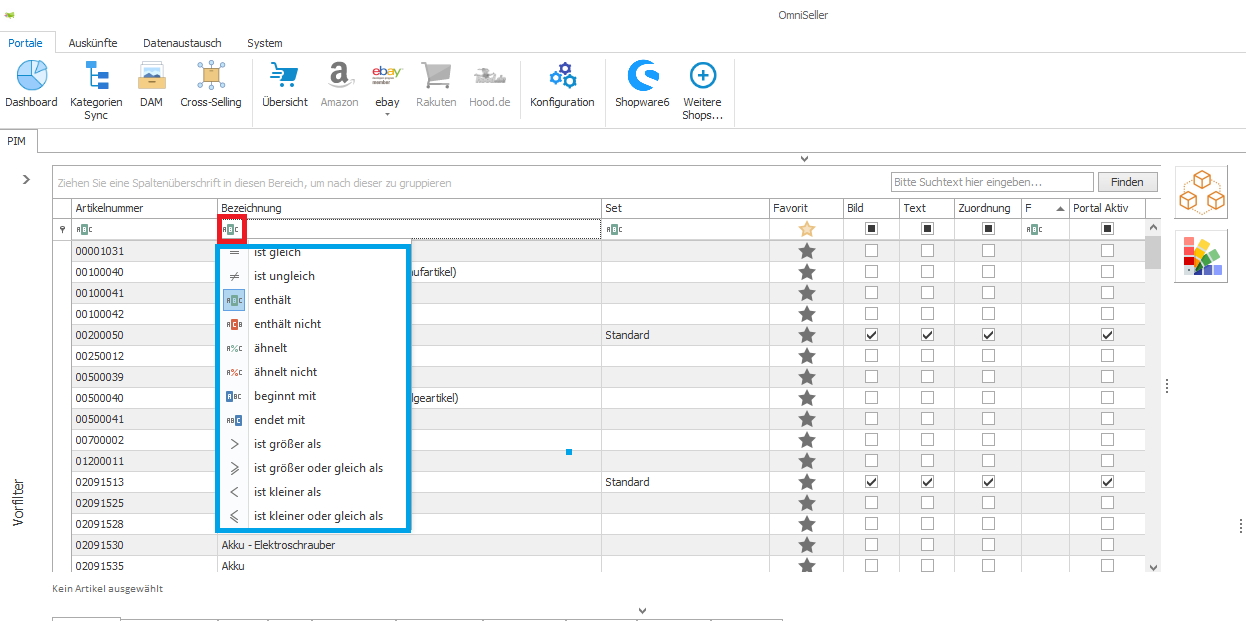Select the Shopware6 portal icon
Image resolution: width=1246 pixels, height=621 pixels.
point(642,77)
